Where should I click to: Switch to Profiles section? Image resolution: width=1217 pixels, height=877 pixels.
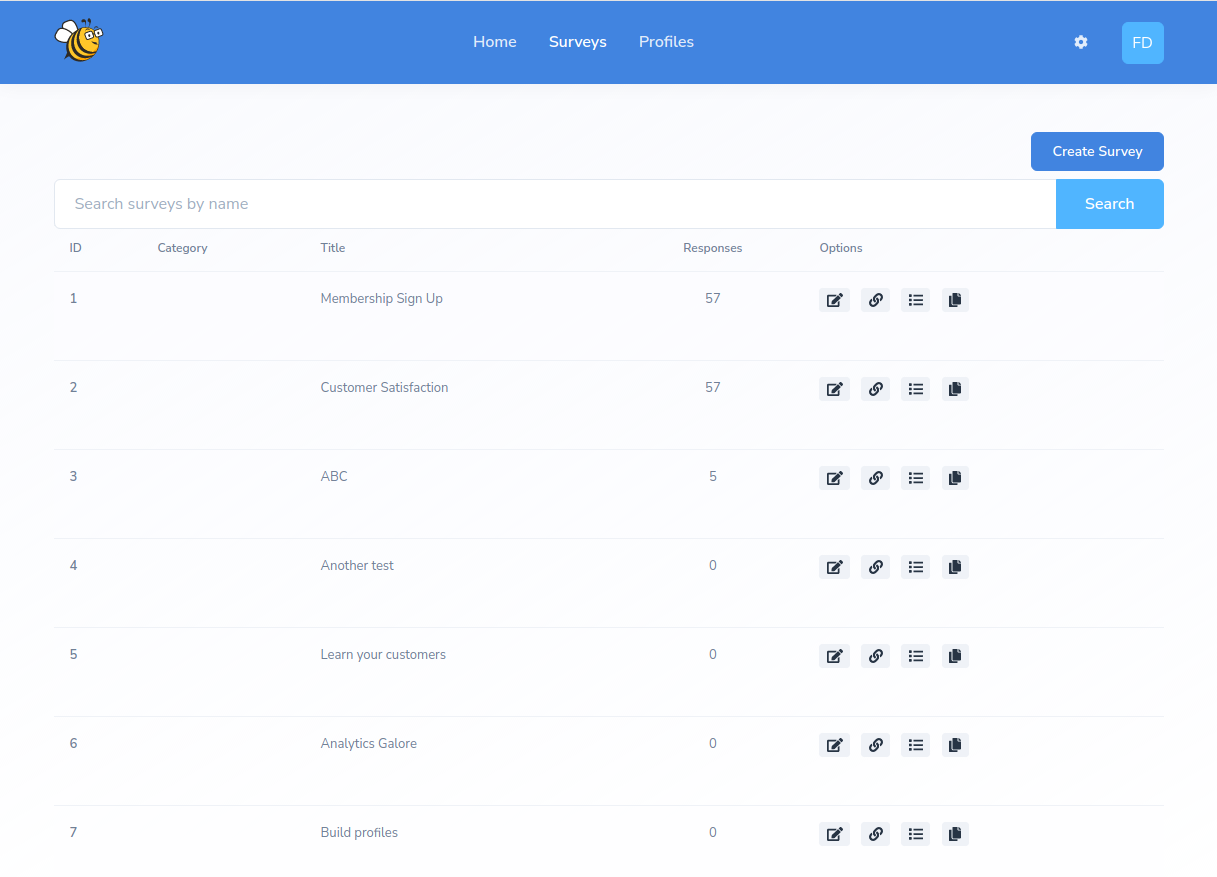pos(666,42)
